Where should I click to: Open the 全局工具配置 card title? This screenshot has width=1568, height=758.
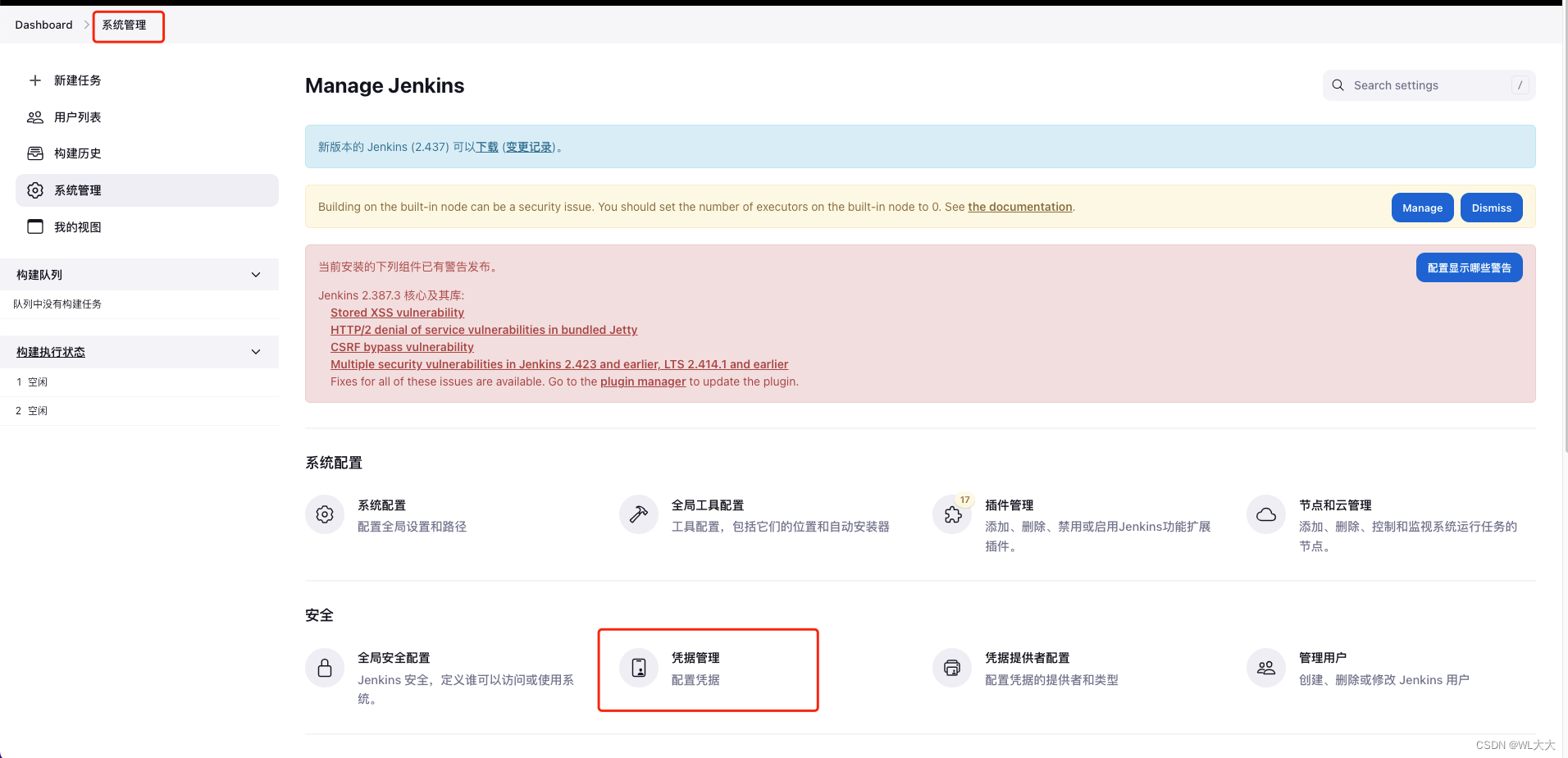click(707, 505)
